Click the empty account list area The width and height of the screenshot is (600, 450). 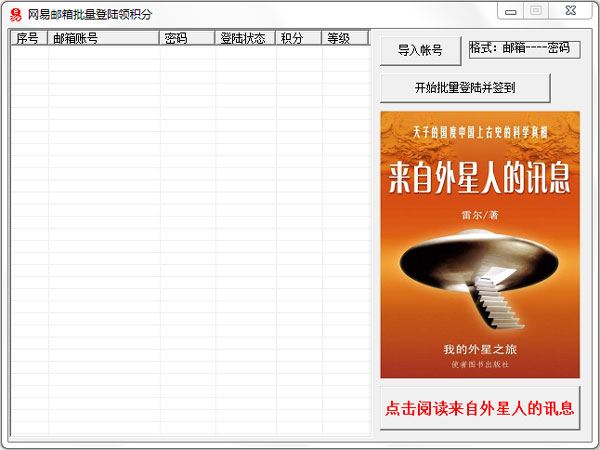click(x=190, y=240)
